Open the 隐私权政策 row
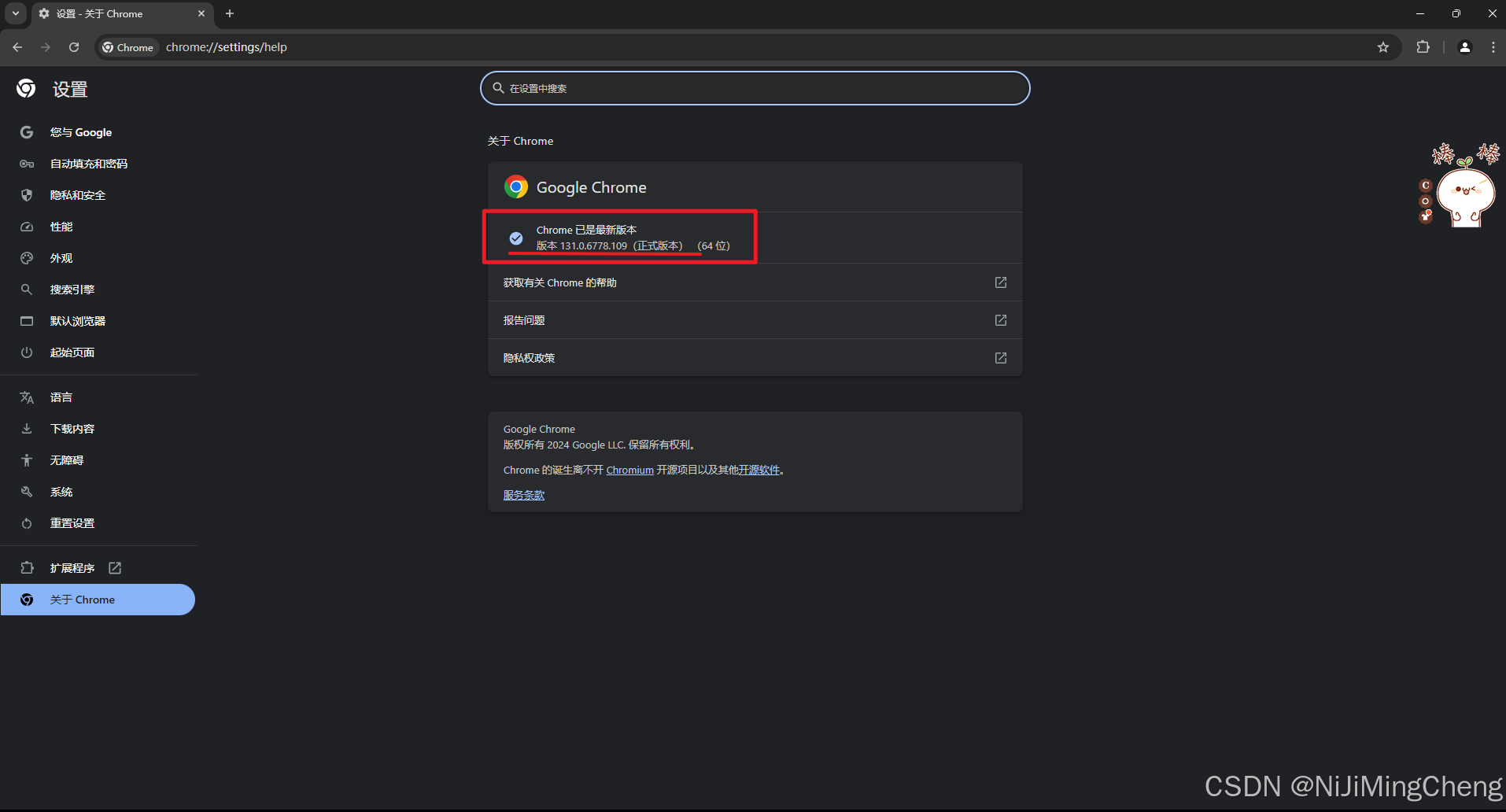 755,358
